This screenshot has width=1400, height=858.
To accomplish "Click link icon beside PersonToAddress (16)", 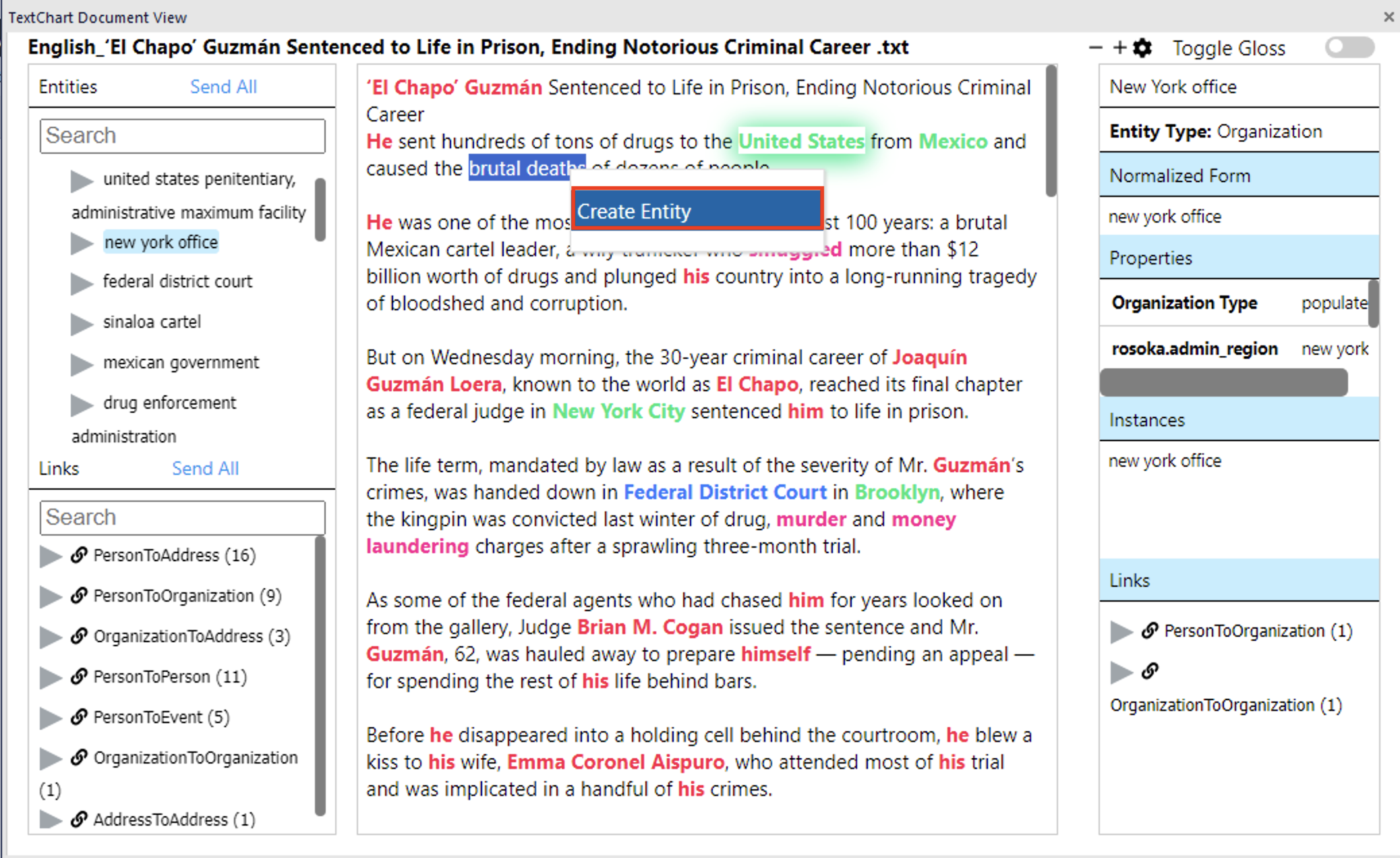I will (x=79, y=555).
